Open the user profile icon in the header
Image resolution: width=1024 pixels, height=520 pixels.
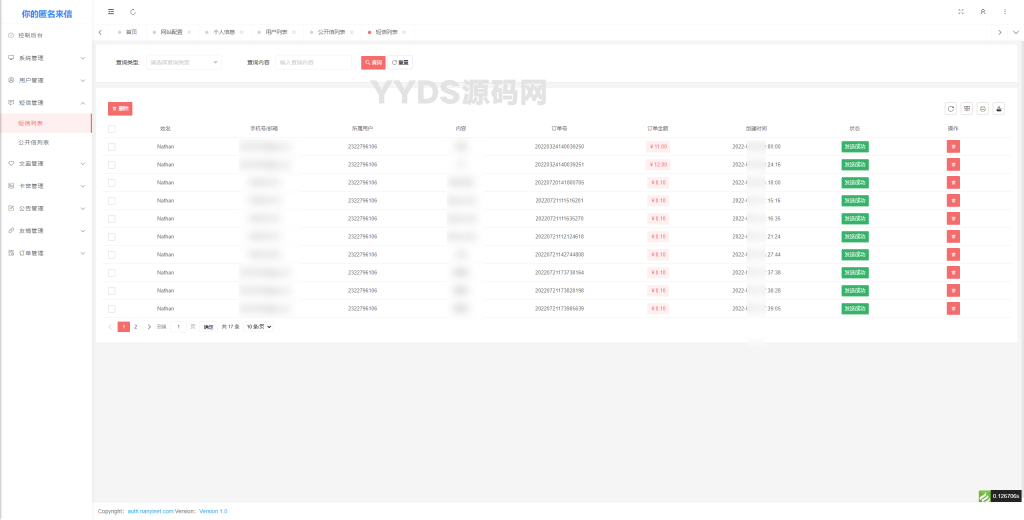983,12
